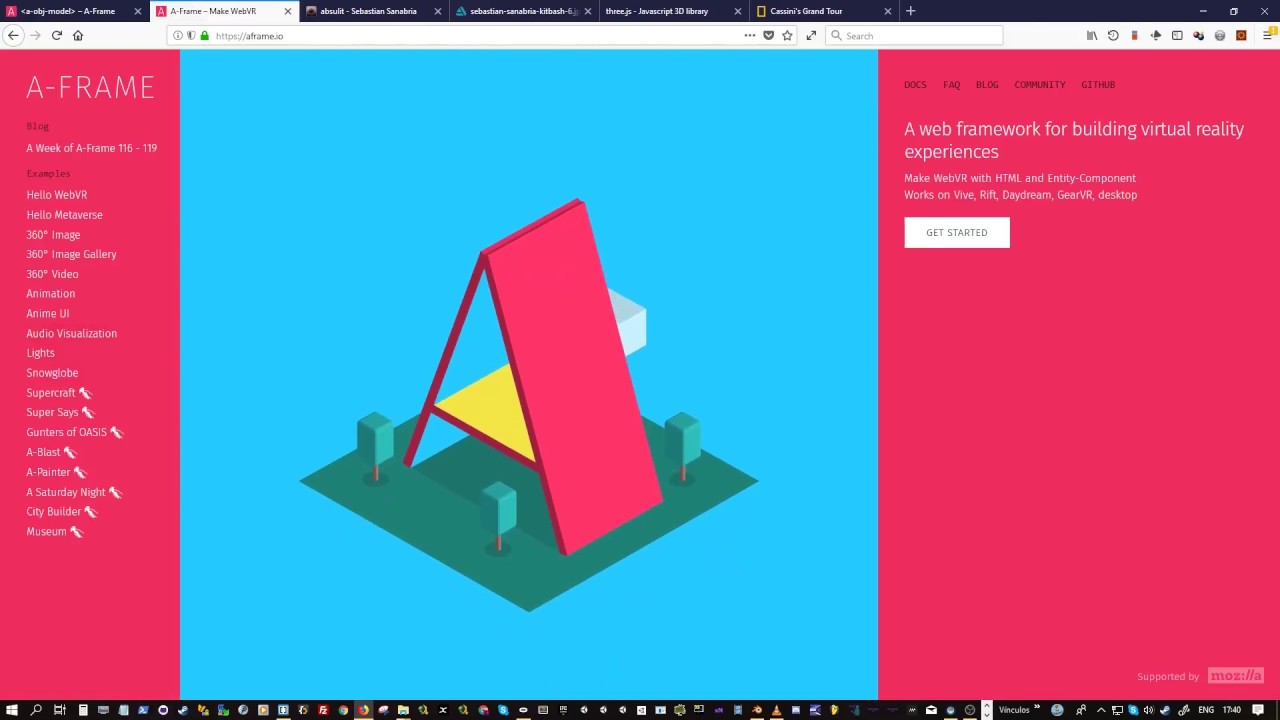Open the City Builder example
Screen dimensions: 1280x720
pyautogui.click(x=62, y=512)
